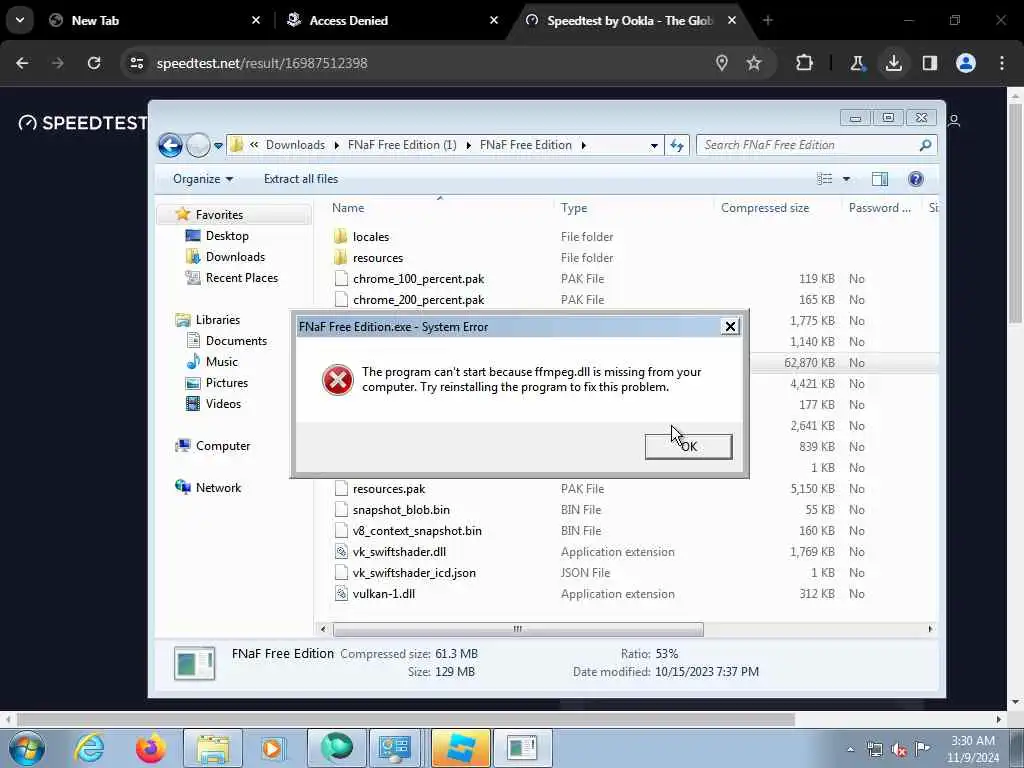Open Firefox from the taskbar
The height and width of the screenshot is (768, 1024).
(x=150, y=748)
